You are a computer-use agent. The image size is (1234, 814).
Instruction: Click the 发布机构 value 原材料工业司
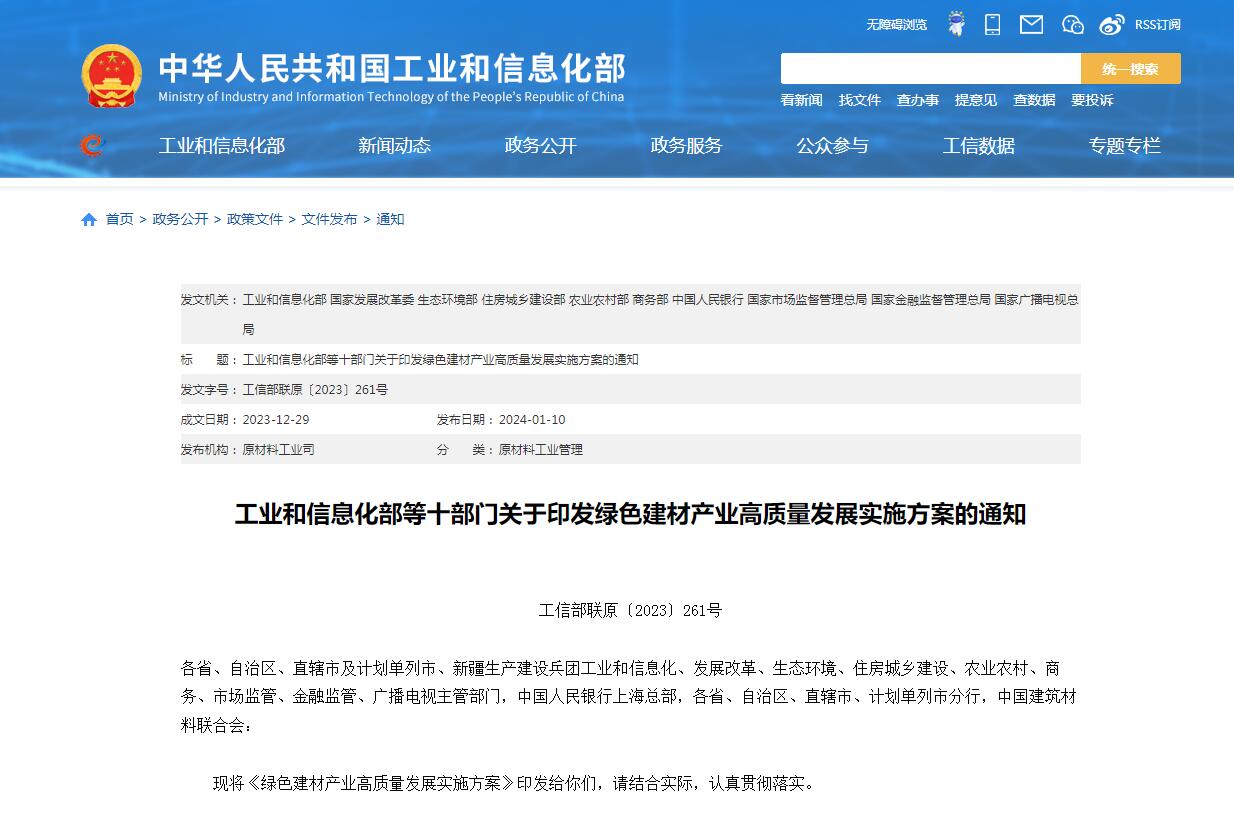coord(278,449)
